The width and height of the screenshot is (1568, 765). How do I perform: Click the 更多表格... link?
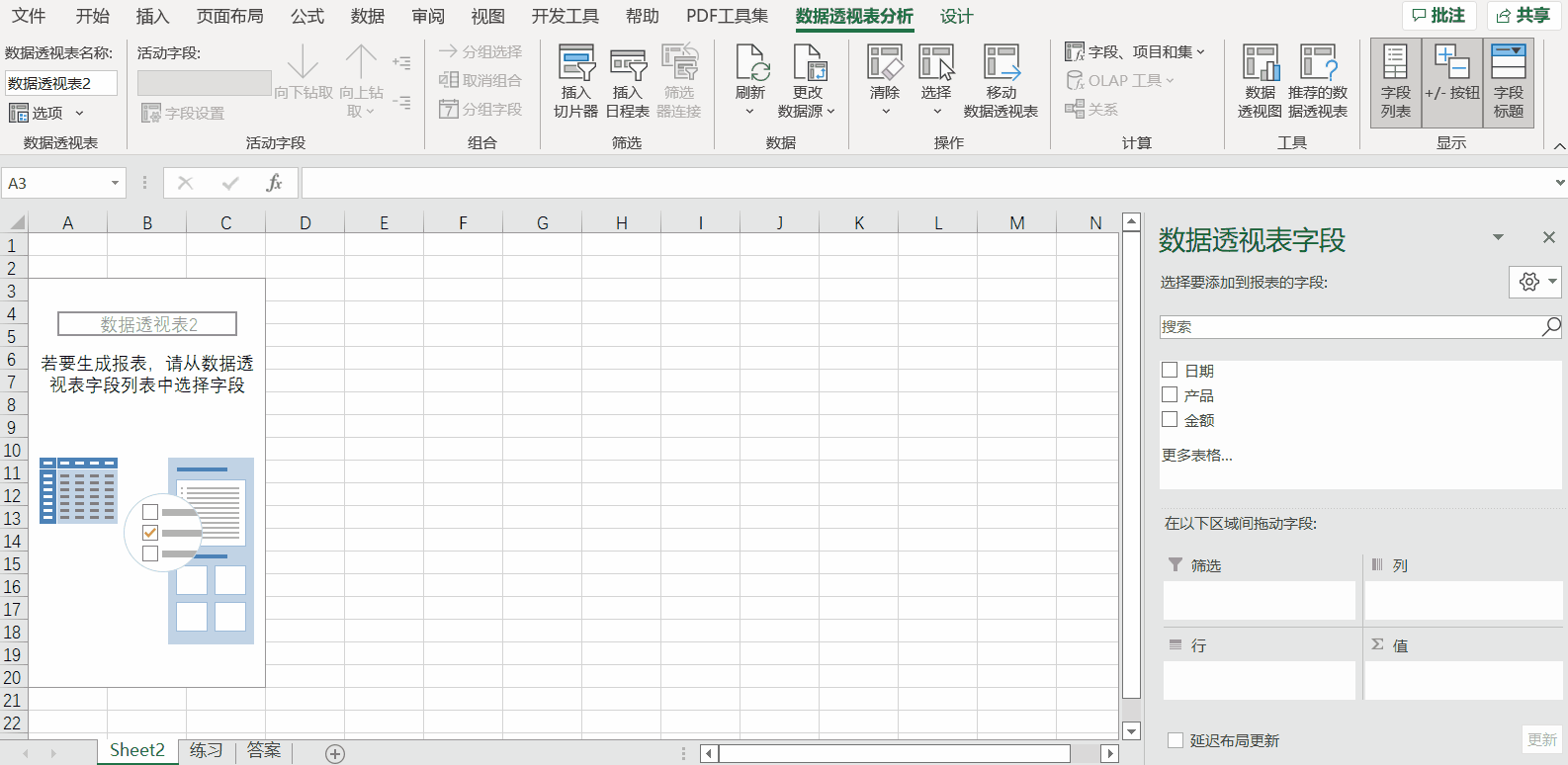coord(1196,455)
